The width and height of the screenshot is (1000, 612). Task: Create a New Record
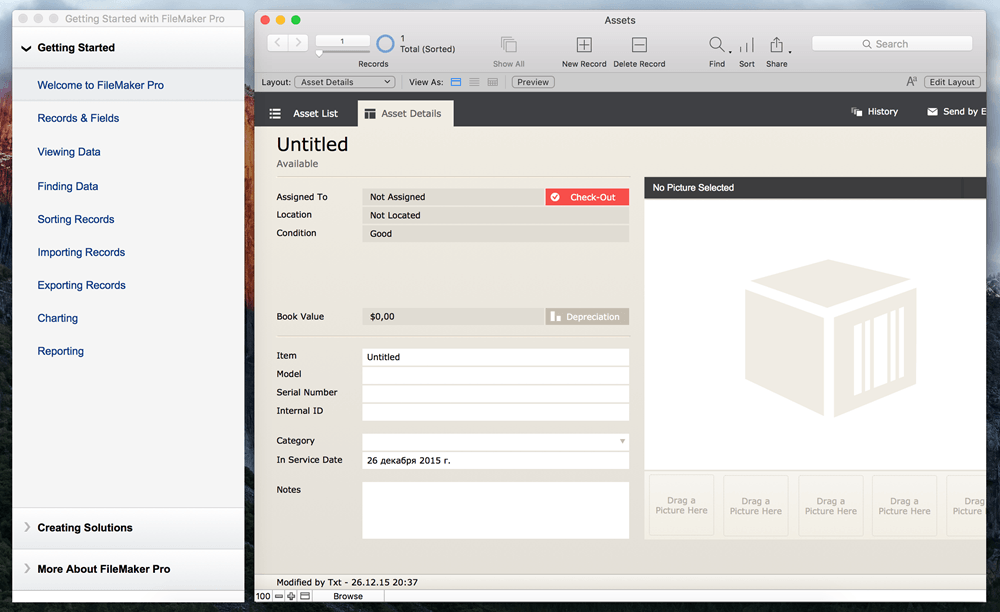[584, 44]
